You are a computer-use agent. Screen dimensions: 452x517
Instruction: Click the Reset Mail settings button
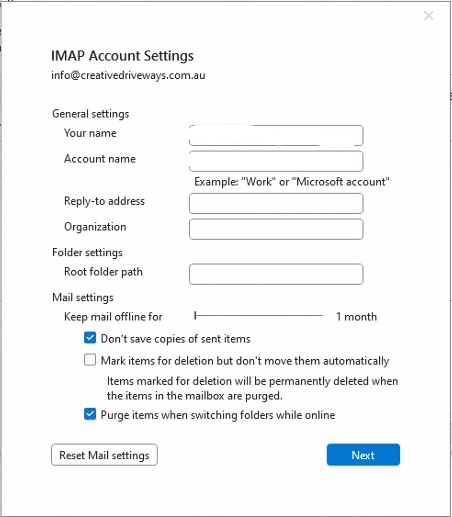click(x=104, y=455)
